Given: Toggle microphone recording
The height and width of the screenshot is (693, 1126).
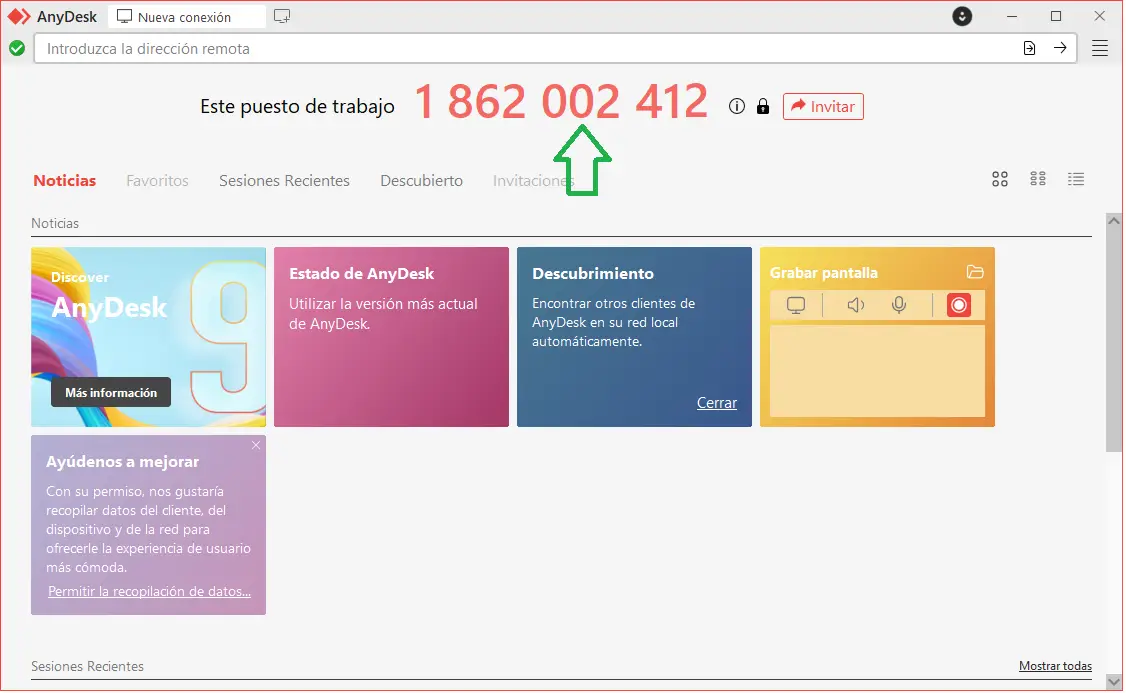Looking at the screenshot, I should pyautogui.click(x=899, y=305).
